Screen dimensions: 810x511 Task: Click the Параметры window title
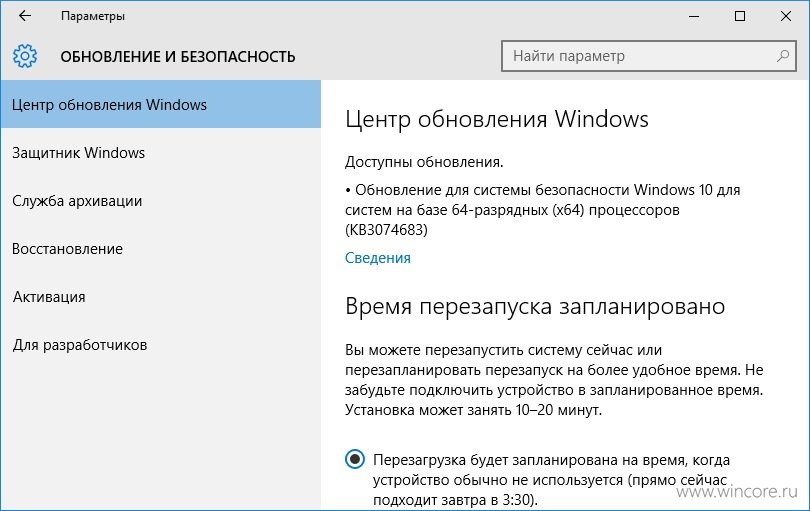click(x=93, y=16)
